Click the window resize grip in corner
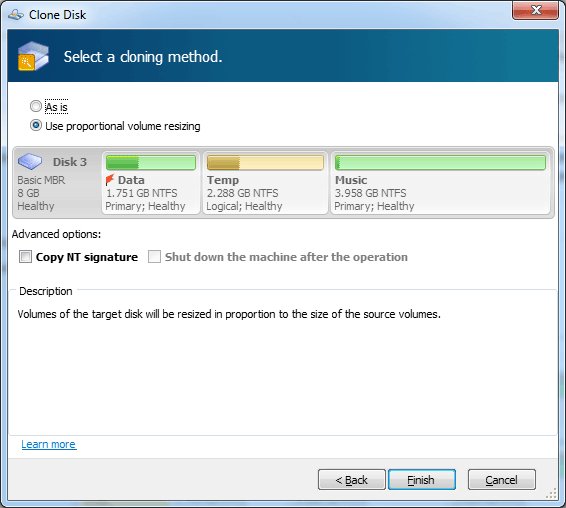 click(x=552, y=494)
